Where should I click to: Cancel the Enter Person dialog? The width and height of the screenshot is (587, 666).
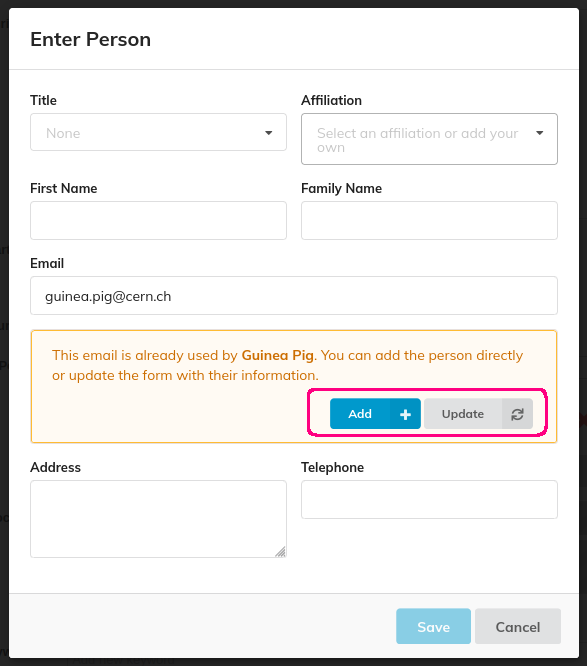518,626
